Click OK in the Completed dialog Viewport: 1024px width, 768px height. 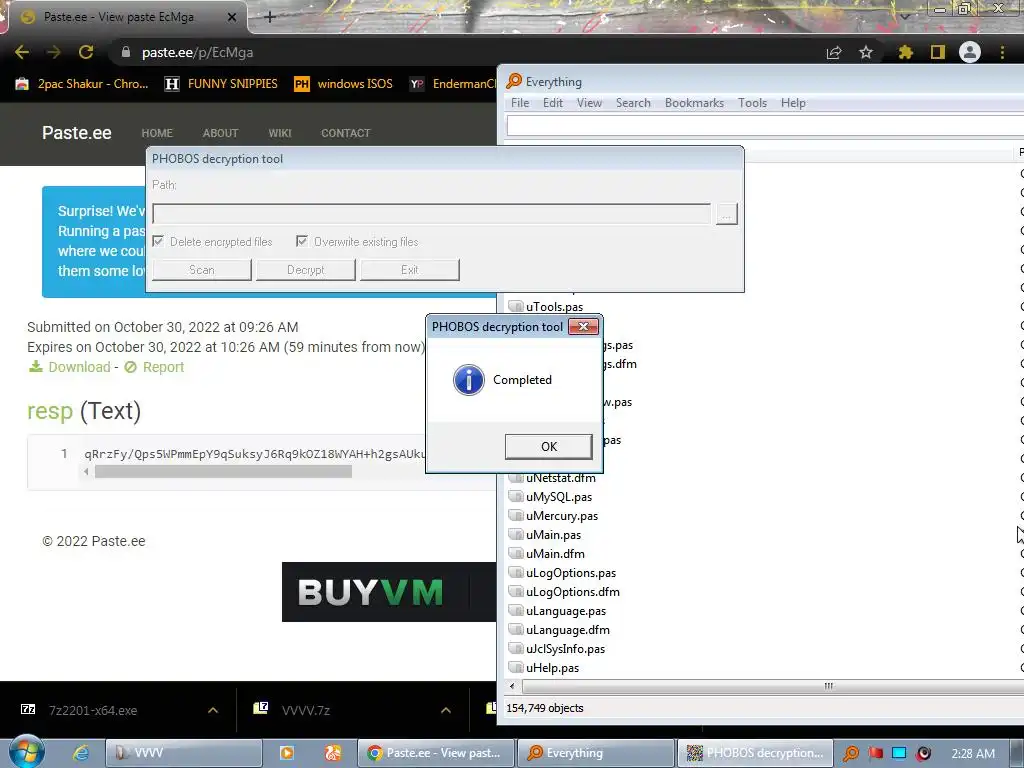(x=549, y=447)
